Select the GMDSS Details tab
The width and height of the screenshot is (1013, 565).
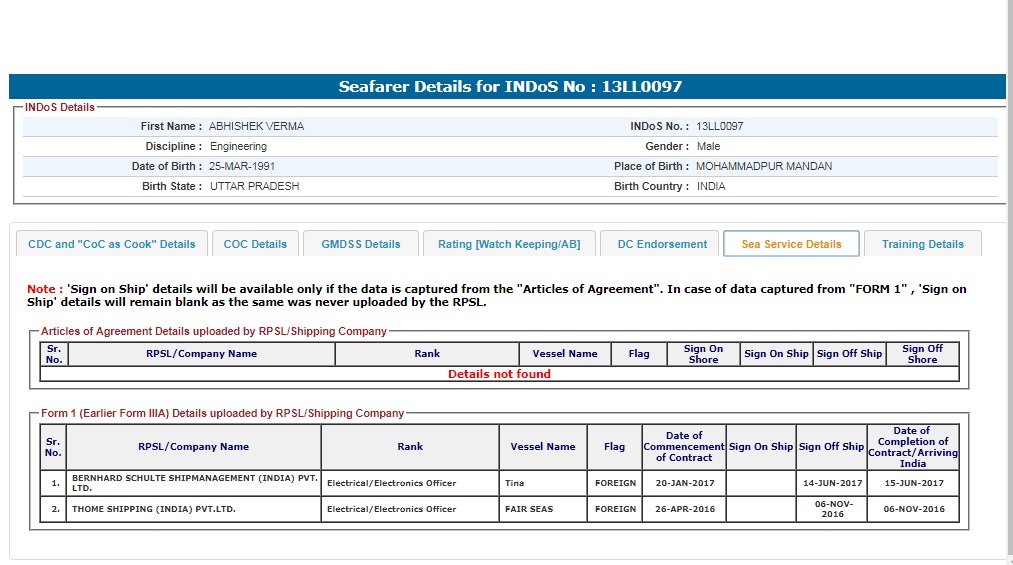point(361,244)
